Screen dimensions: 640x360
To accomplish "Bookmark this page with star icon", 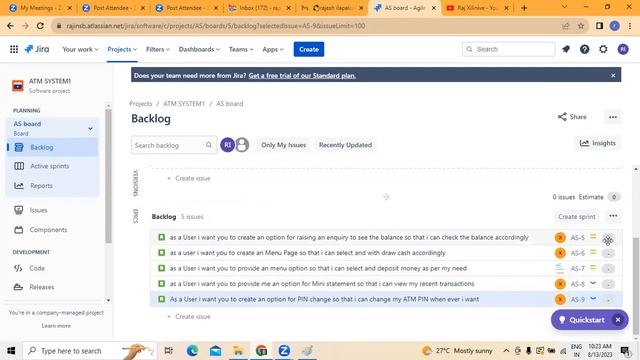I will (x=581, y=26).
